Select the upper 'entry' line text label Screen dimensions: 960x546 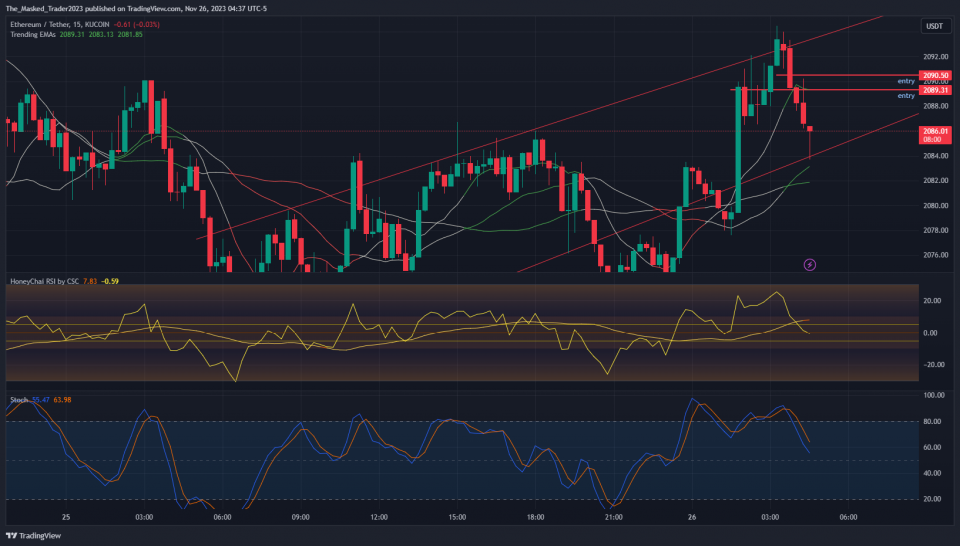pyautogui.click(x=906, y=80)
